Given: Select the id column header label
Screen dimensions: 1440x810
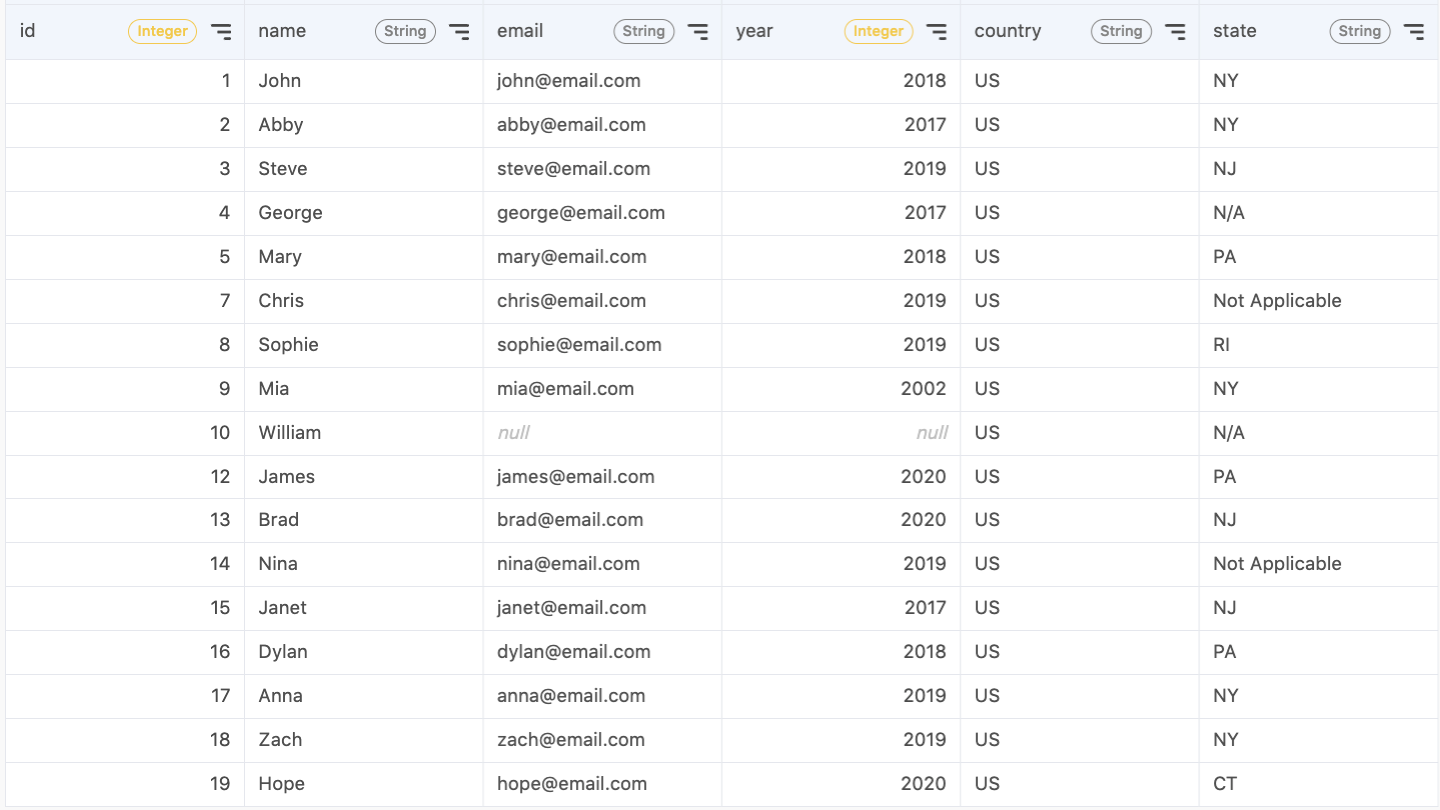Looking at the screenshot, I should tap(27, 31).
